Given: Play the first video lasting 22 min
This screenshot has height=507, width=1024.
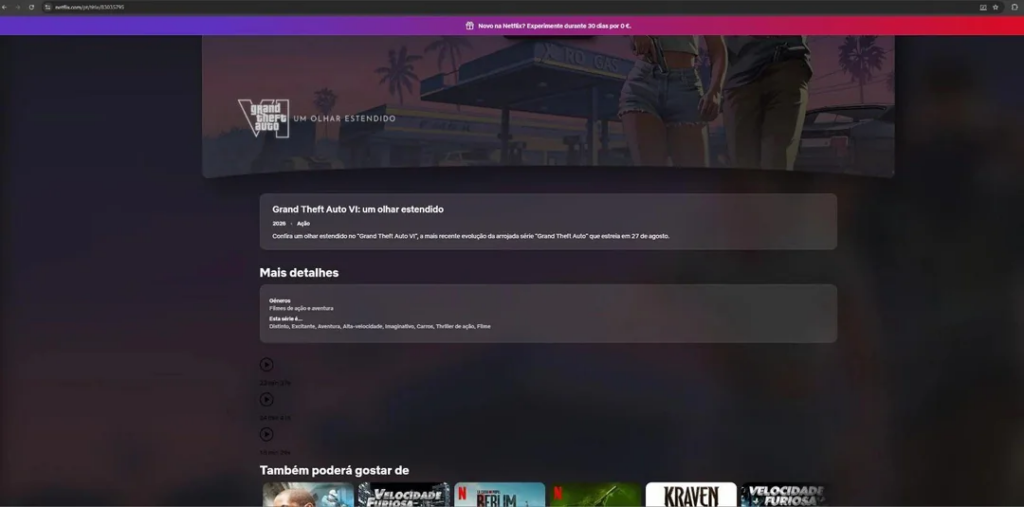Looking at the screenshot, I should (266, 365).
